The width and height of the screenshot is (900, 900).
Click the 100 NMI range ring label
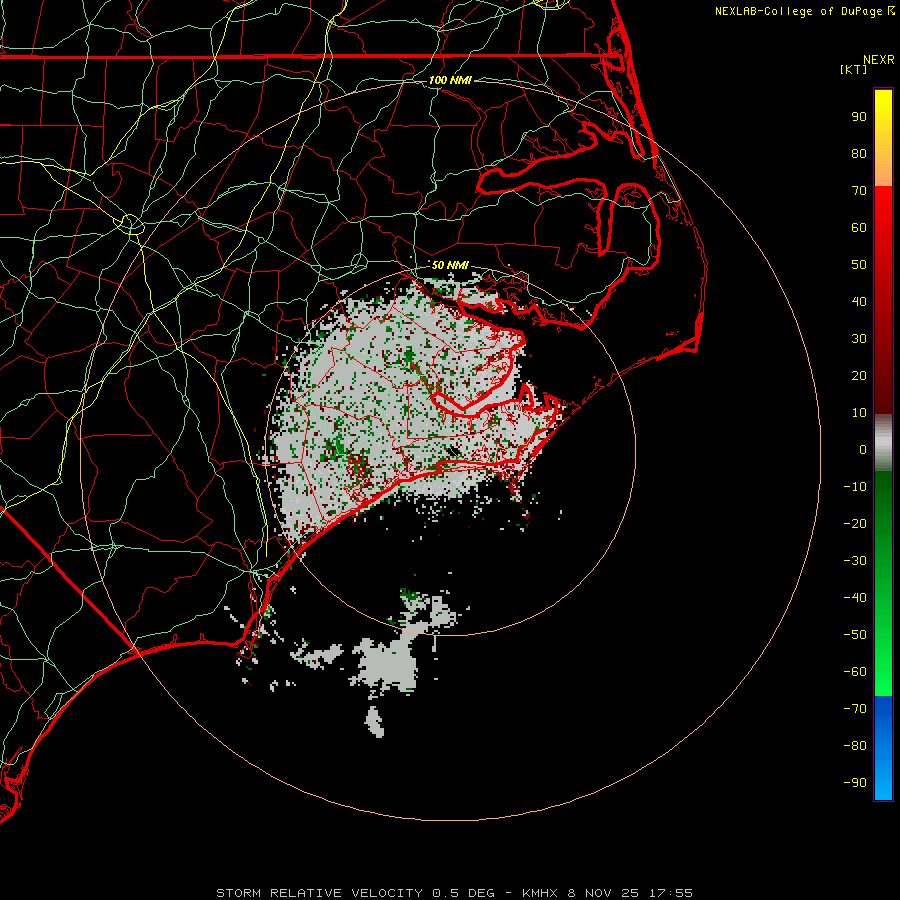[x=450, y=80]
